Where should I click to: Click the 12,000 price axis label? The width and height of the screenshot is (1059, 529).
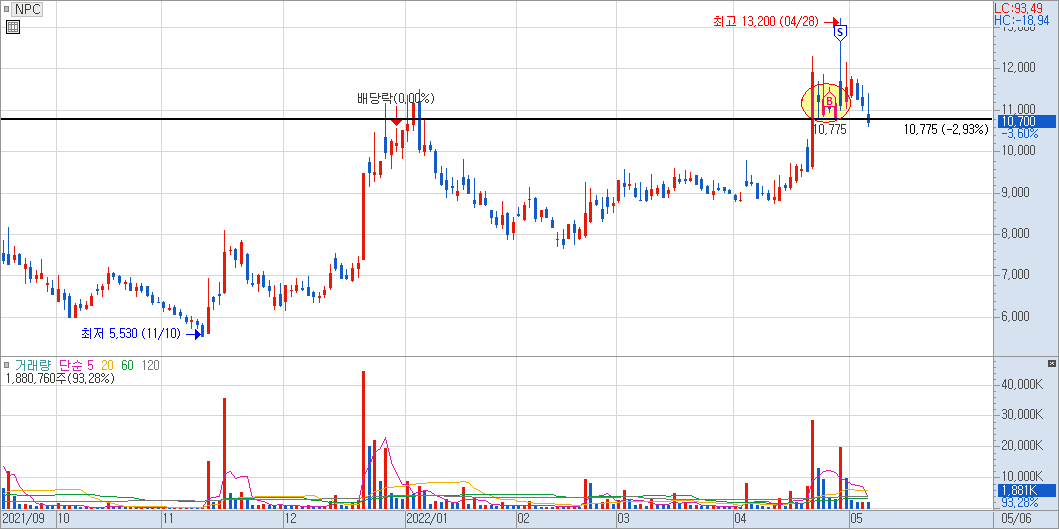pos(1018,68)
